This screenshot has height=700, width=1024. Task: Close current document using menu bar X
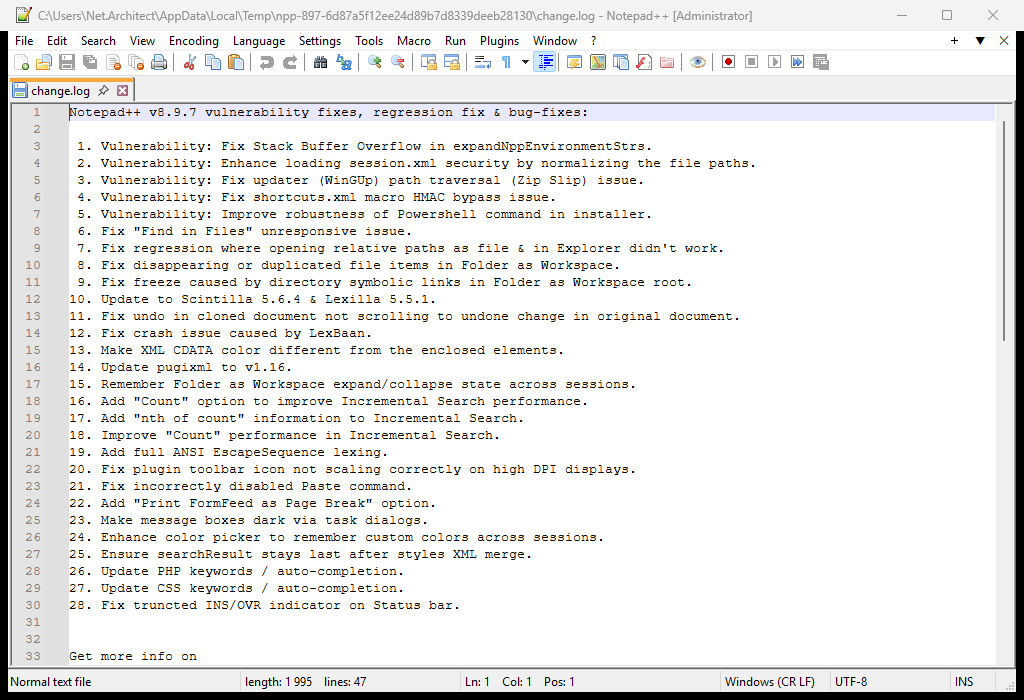pos(1004,40)
